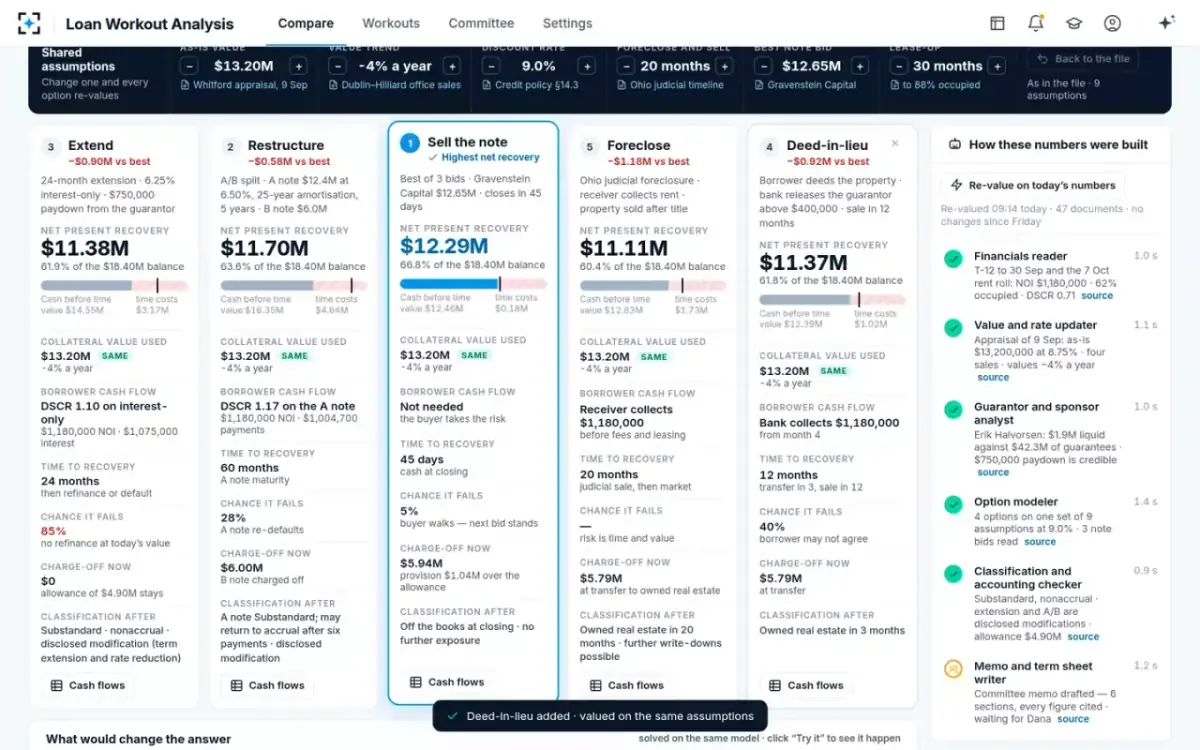Open Gravenstein Capital source document
The image size is (1200, 750).
805,85
